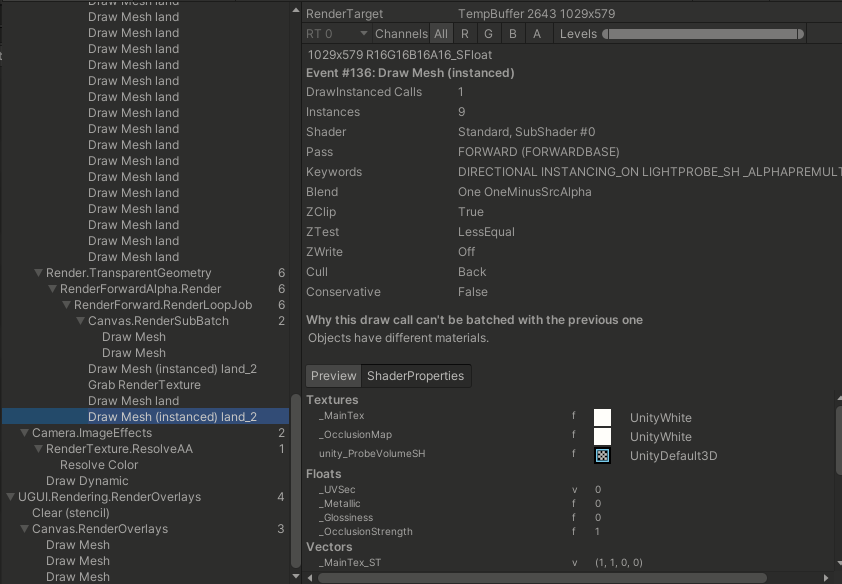Switch to the Preview tab

click(x=333, y=376)
